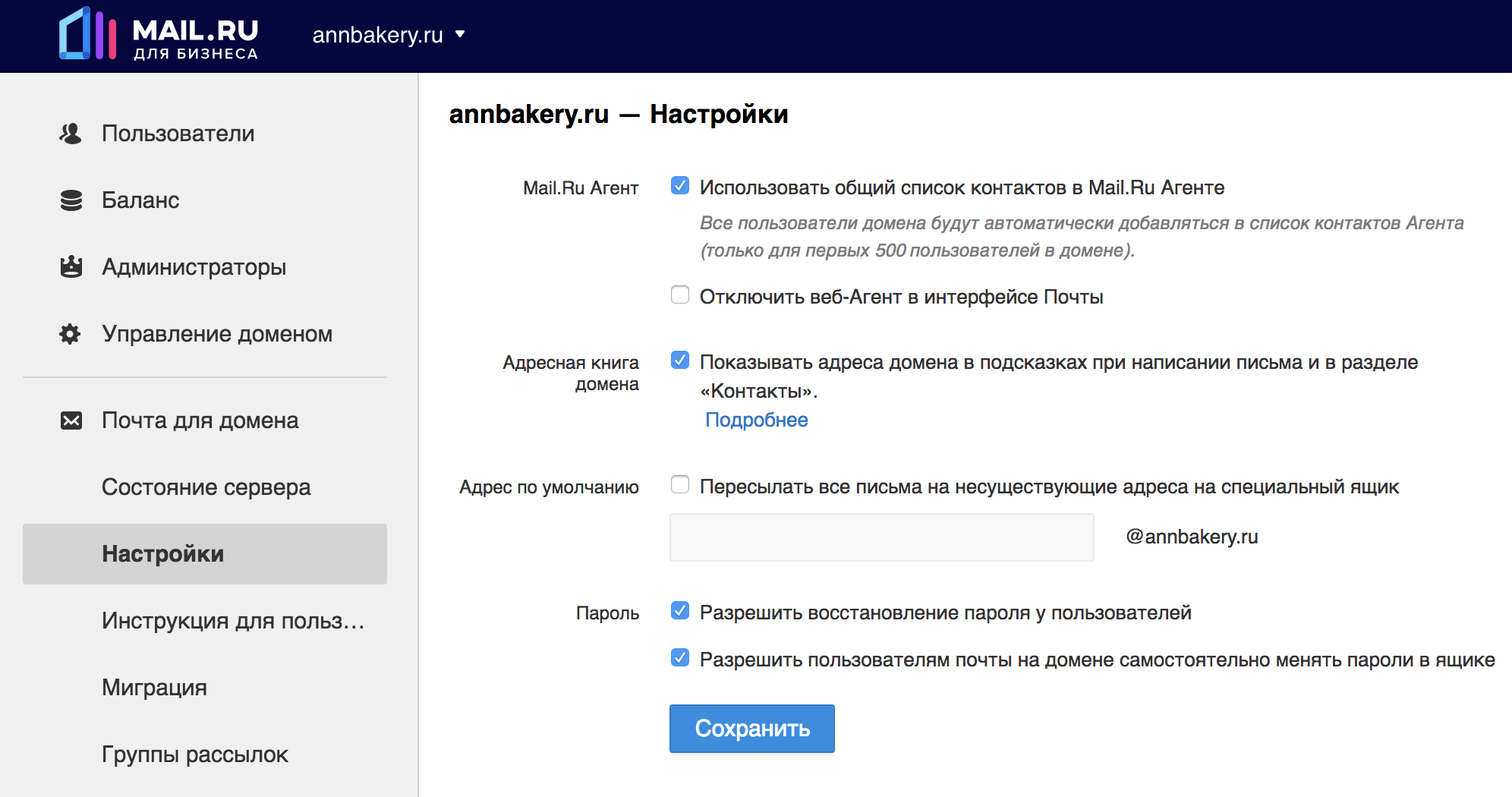Select annbakery.ru domain name in header
The height and width of the screenshot is (797, 1512).
point(377,35)
